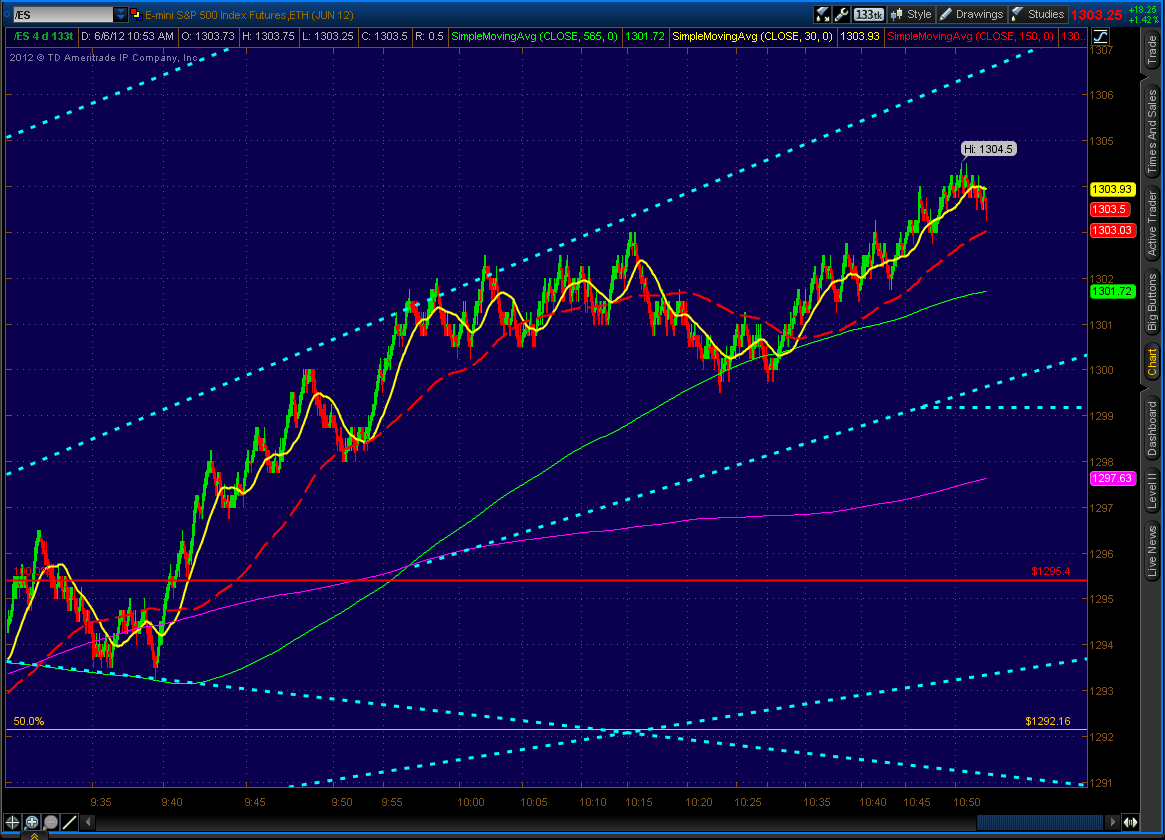Open the Style menu
Screen dimensions: 1165x840
[911, 14]
